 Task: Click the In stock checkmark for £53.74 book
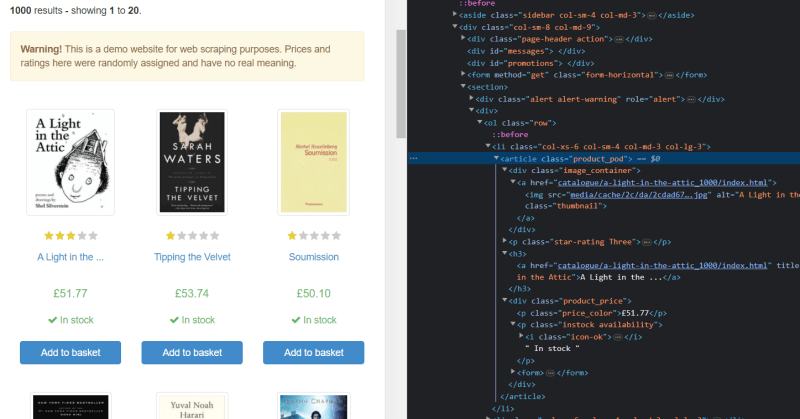[173, 320]
